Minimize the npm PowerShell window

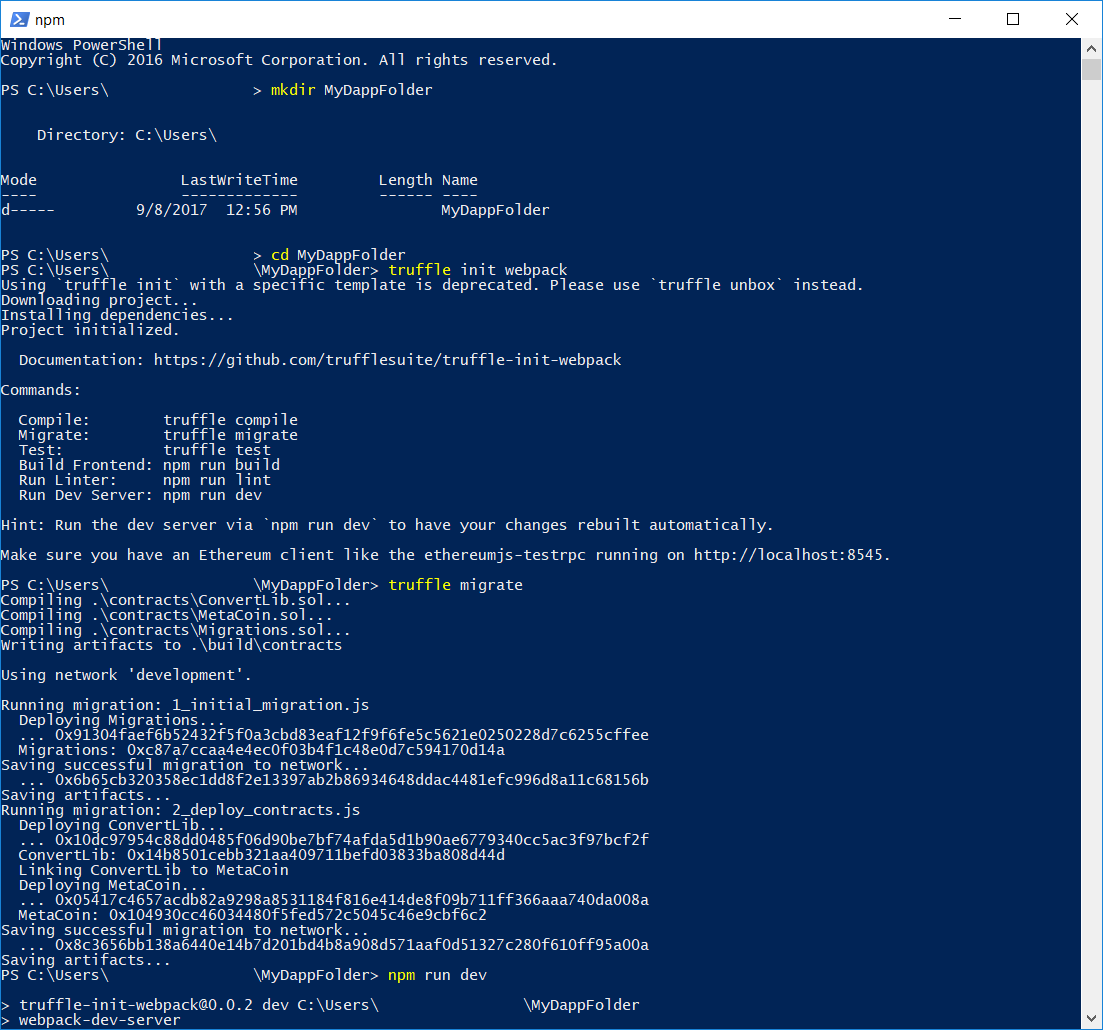point(955,19)
